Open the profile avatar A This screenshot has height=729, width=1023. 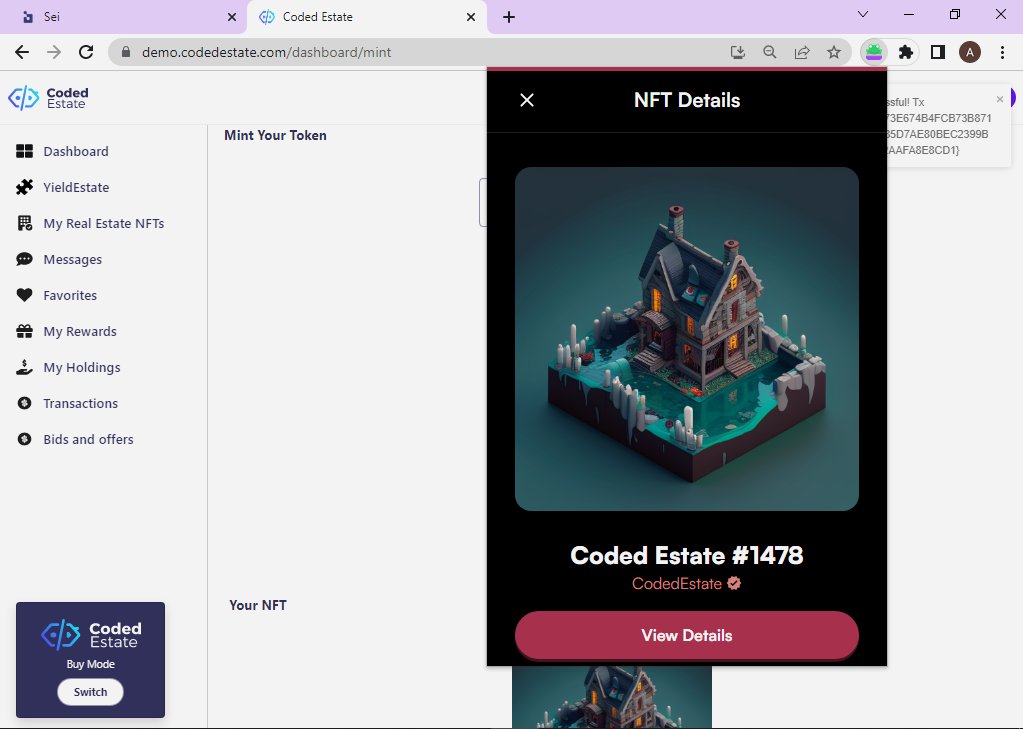[970, 52]
